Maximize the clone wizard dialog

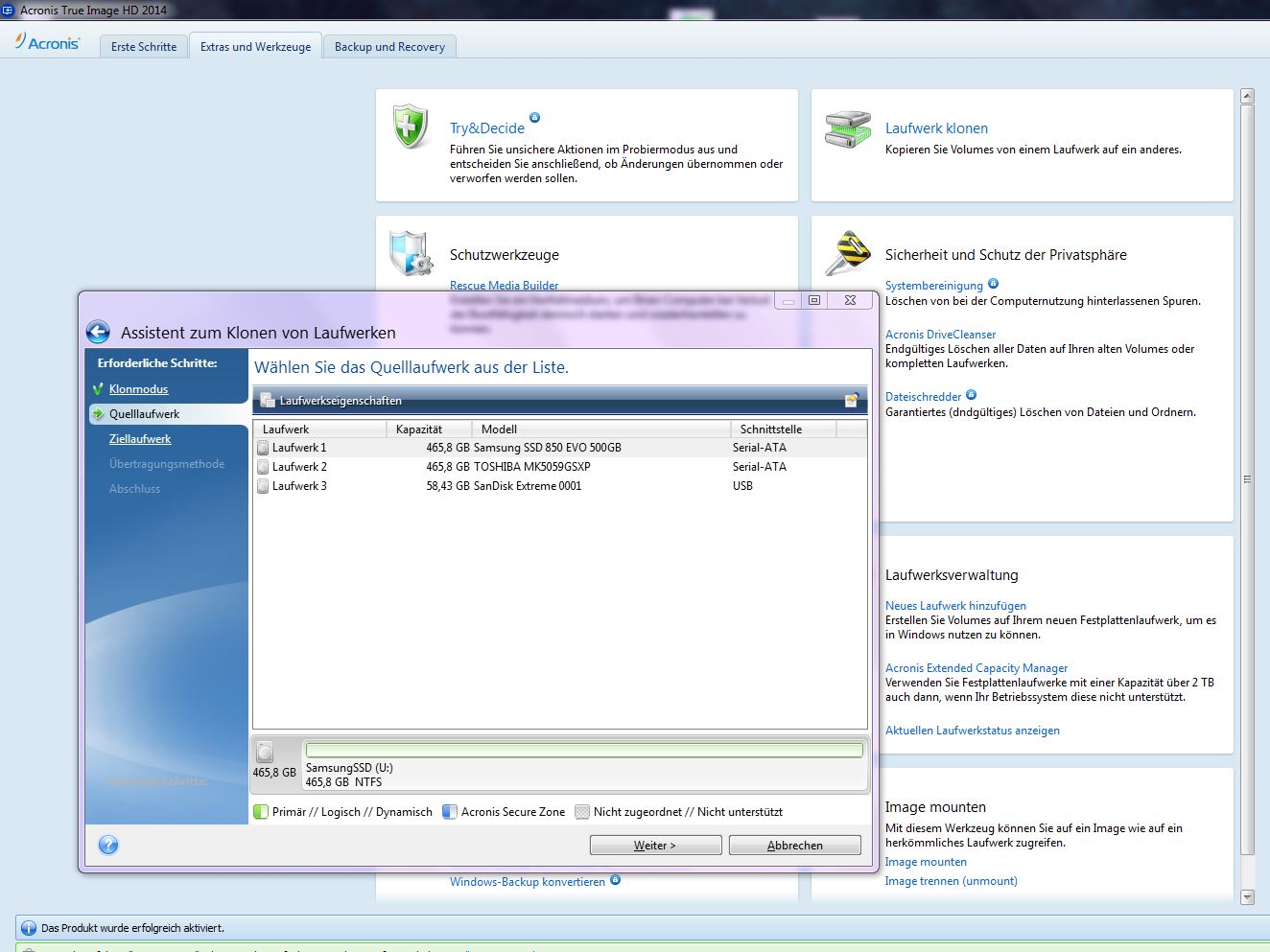pyautogui.click(x=814, y=300)
